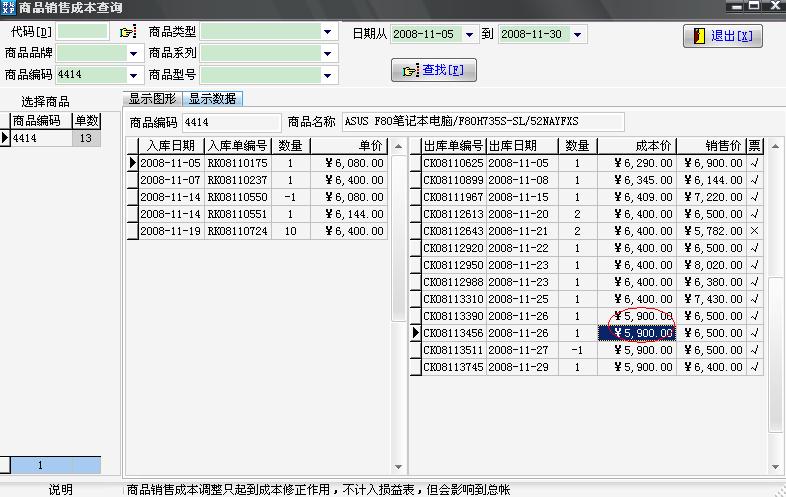
Task: Open the 商品型号 dropdown
Action: (328, 75)
